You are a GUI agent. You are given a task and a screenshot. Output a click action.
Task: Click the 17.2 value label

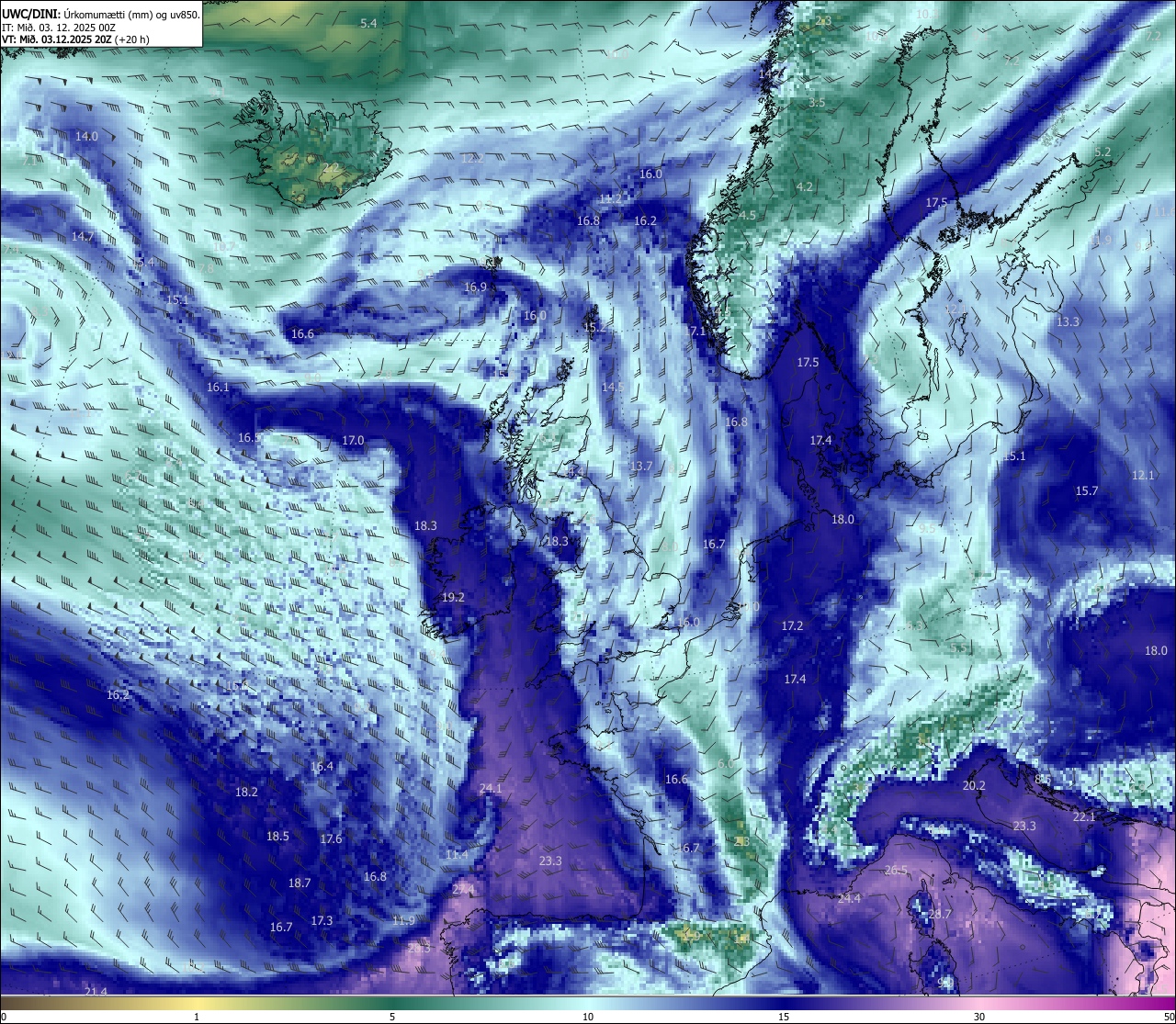(792, 625)
